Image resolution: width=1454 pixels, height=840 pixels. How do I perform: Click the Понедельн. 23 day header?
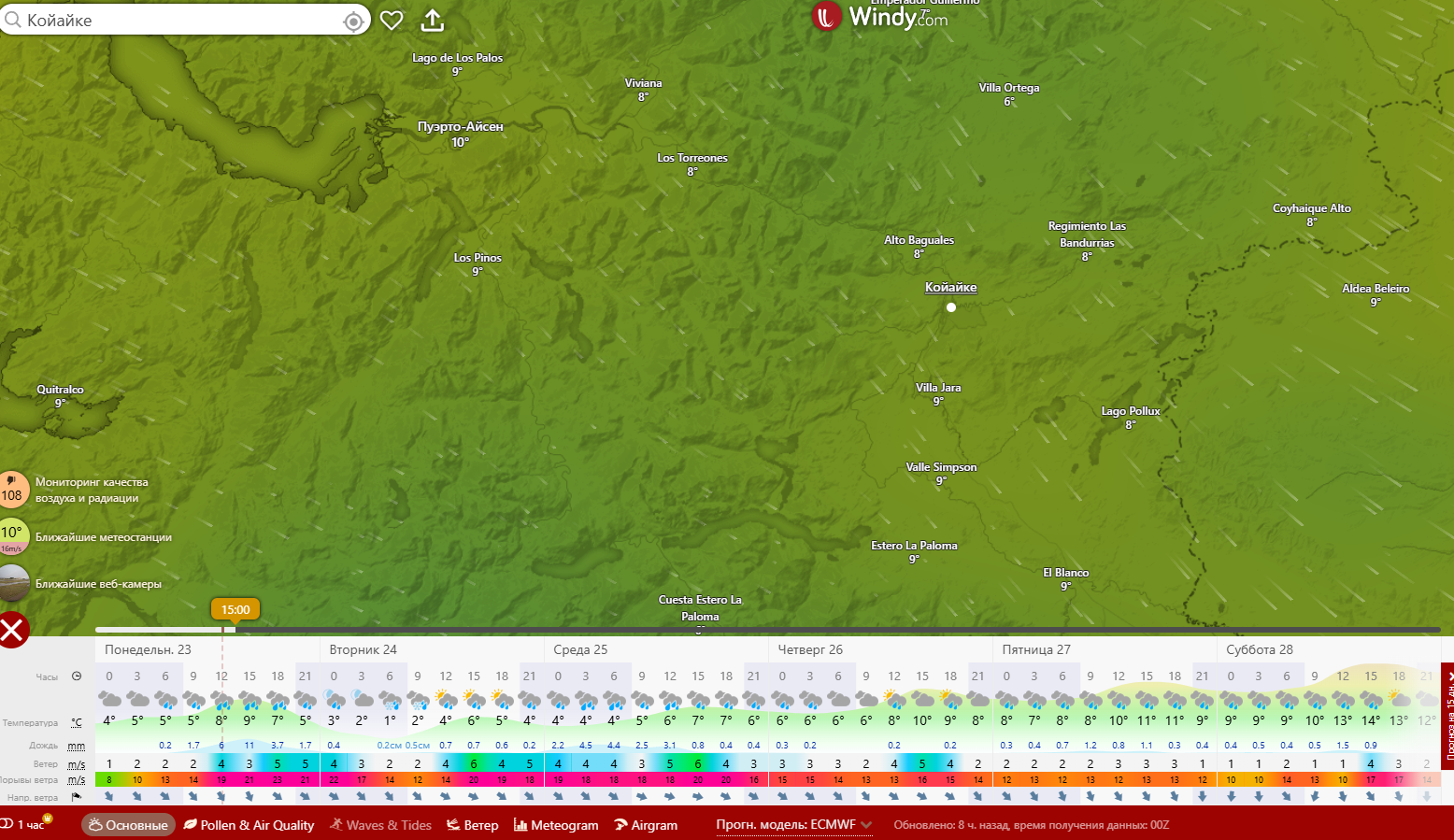tap(148, 649)
